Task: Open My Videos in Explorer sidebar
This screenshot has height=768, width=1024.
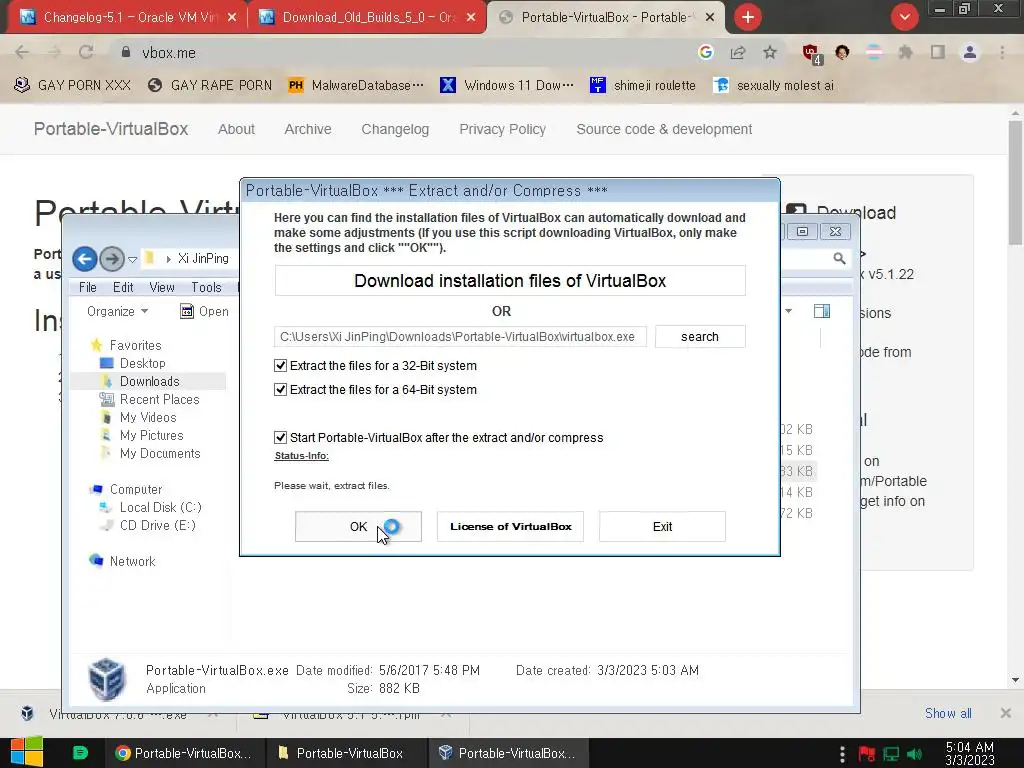Action: (x=148, y=417)
